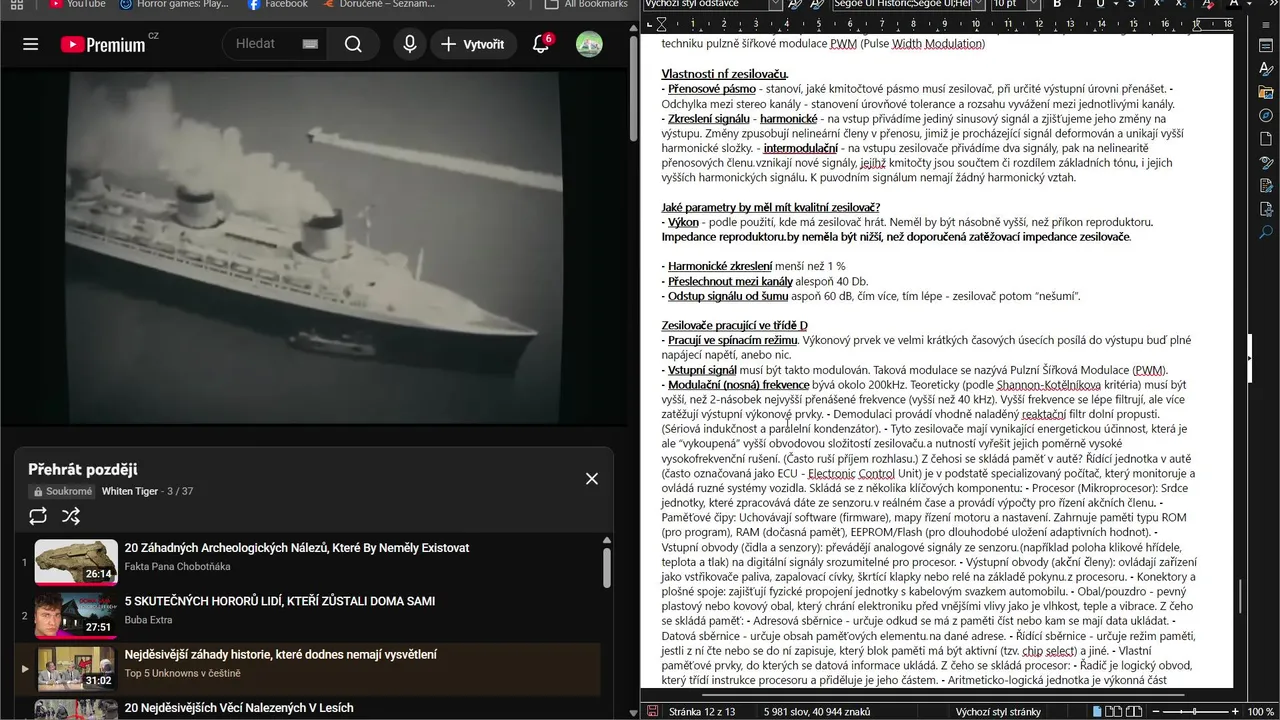Open thumbnail with 26:14 duration
This screenshot has height=720, width=1280.
coord(76,561)
